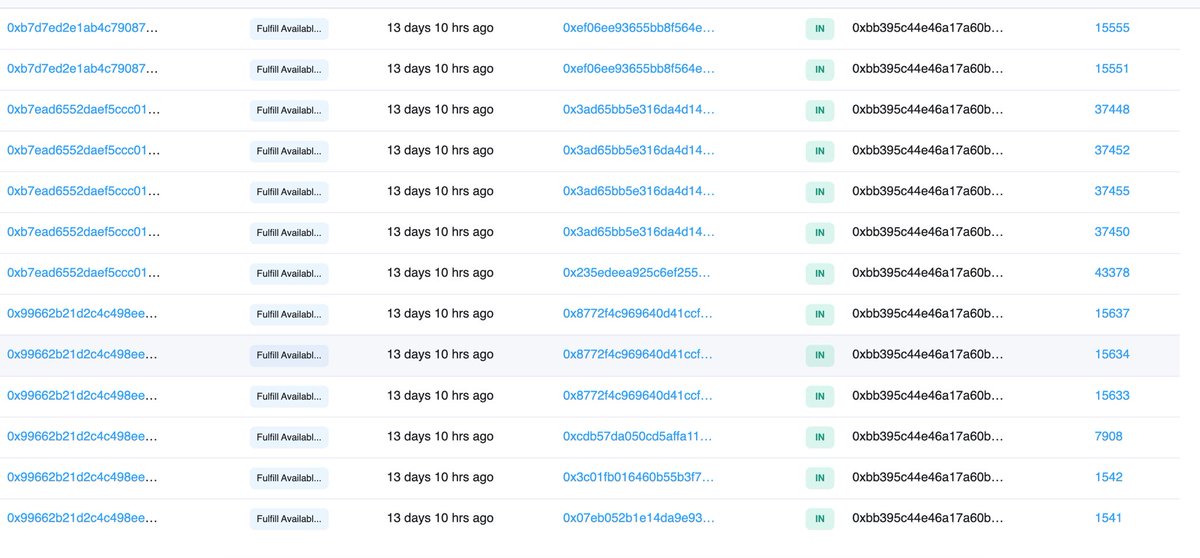Image resolution: width=1200 pixels, height=558 pixels.
Task: Open transaction hash 0x99662b21d2c4c498ee in token 1542 row
Action: point(83,477)
